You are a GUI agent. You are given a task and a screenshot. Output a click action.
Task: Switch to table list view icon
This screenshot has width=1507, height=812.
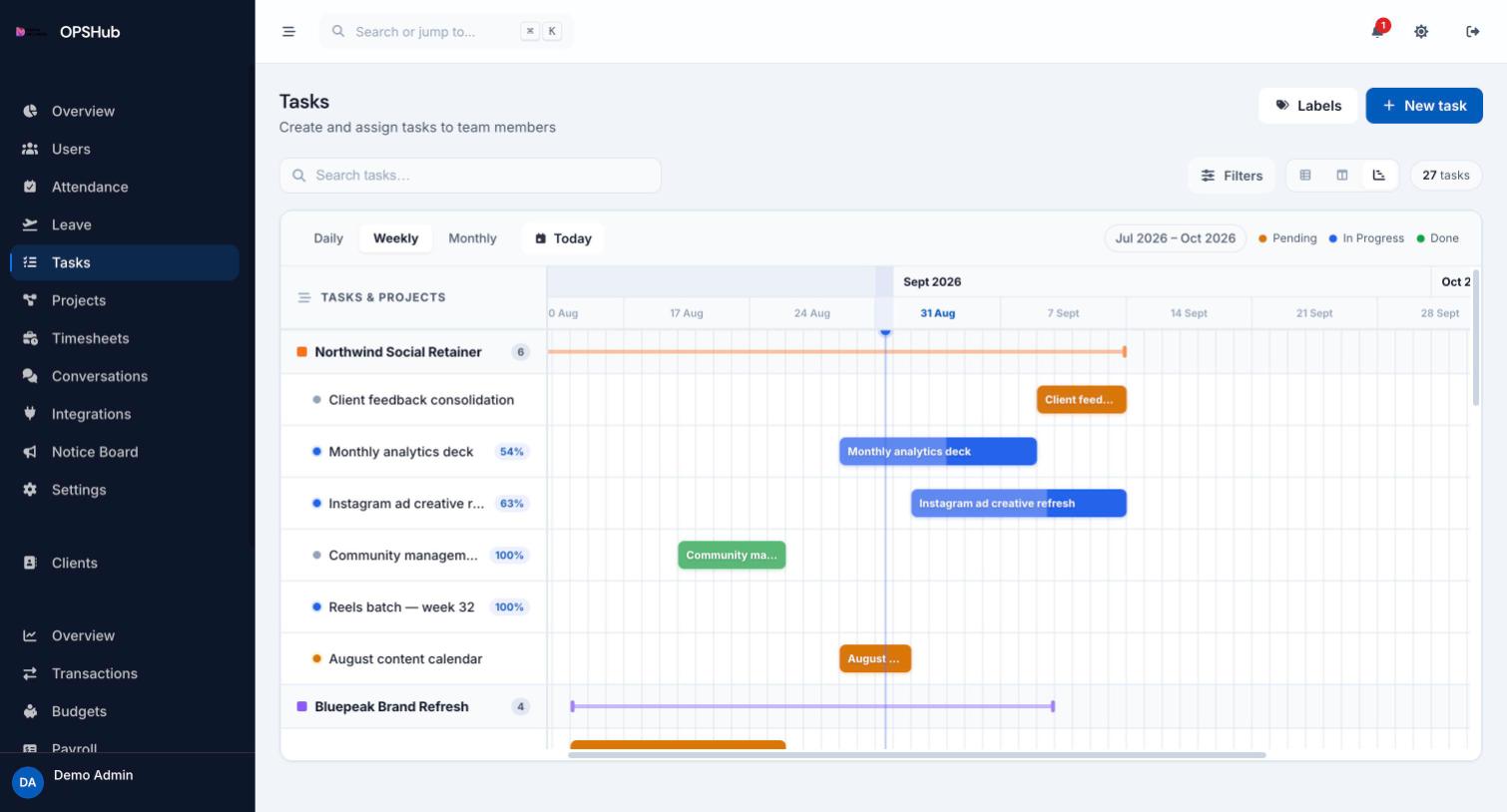1304,176
